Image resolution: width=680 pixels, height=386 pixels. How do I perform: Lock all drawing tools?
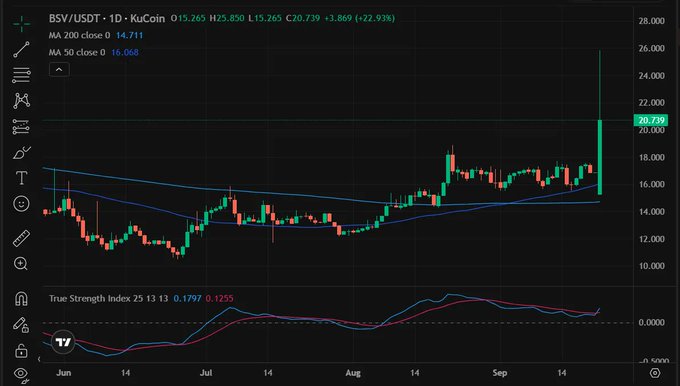21,350
